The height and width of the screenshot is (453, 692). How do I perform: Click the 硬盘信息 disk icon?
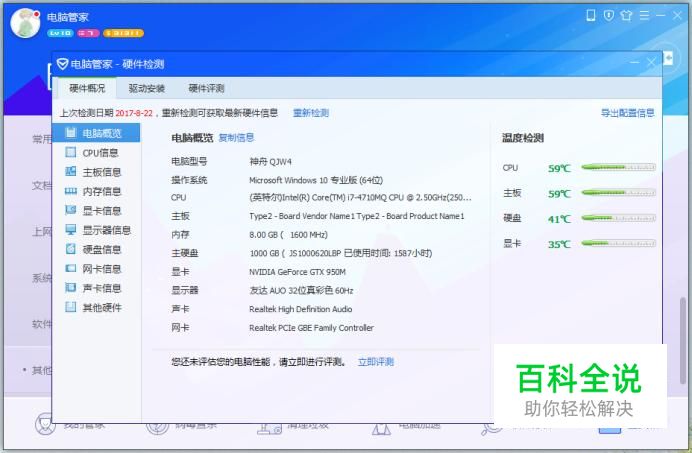pyautogui.click(x=71, y=249)
